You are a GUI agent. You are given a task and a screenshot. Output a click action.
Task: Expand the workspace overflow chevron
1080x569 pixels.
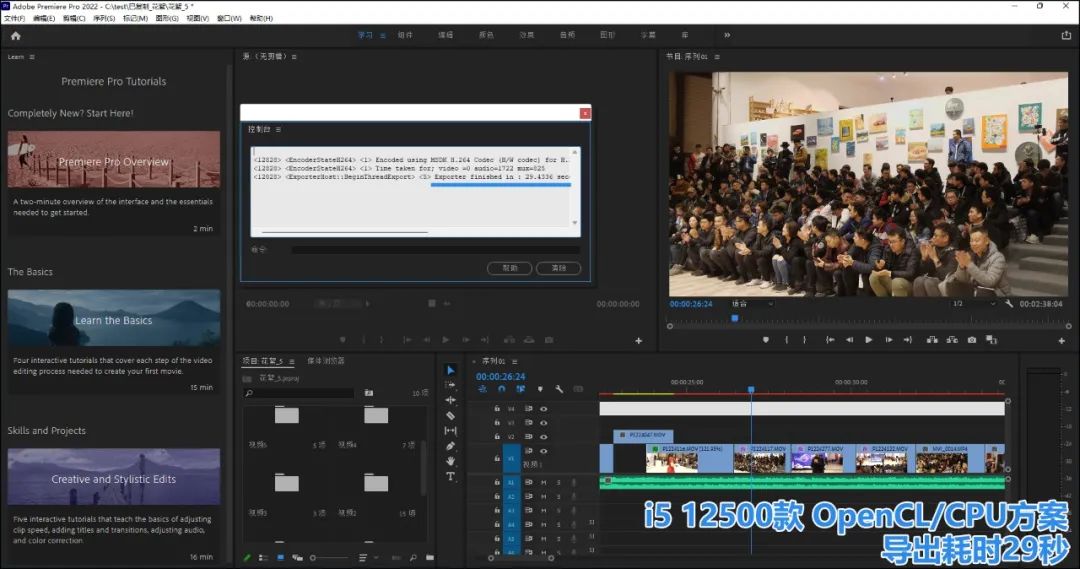click(x=727, y=35)
